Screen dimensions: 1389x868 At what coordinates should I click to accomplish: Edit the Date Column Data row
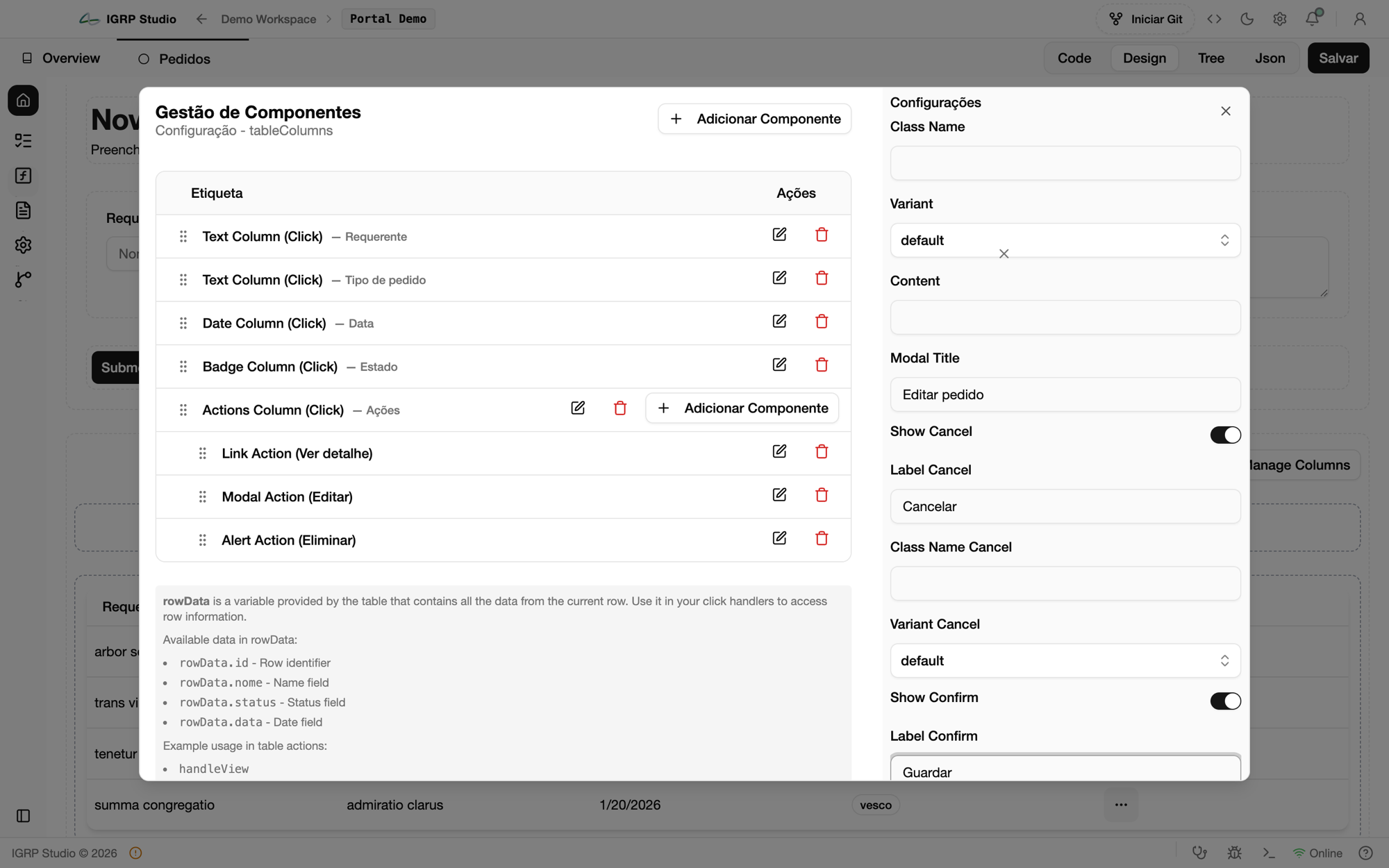pyautogui.click(x=779, y=322)
